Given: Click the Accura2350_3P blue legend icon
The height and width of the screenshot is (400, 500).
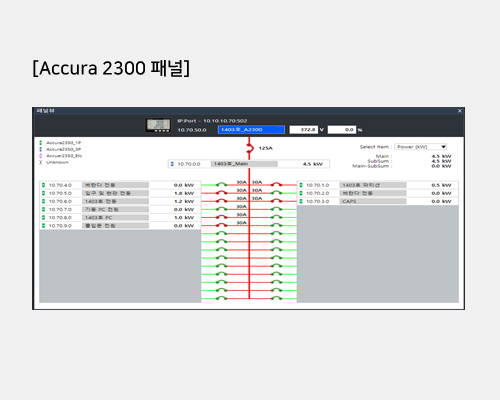Looking at the screenshot, I should pyautogui.click(x=41, y=149).
